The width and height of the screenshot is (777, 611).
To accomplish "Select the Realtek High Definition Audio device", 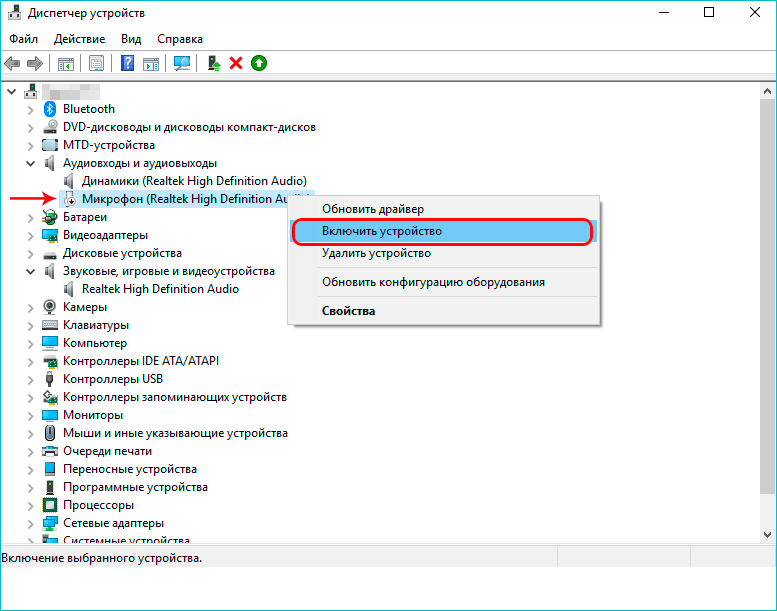I will 160,289.
